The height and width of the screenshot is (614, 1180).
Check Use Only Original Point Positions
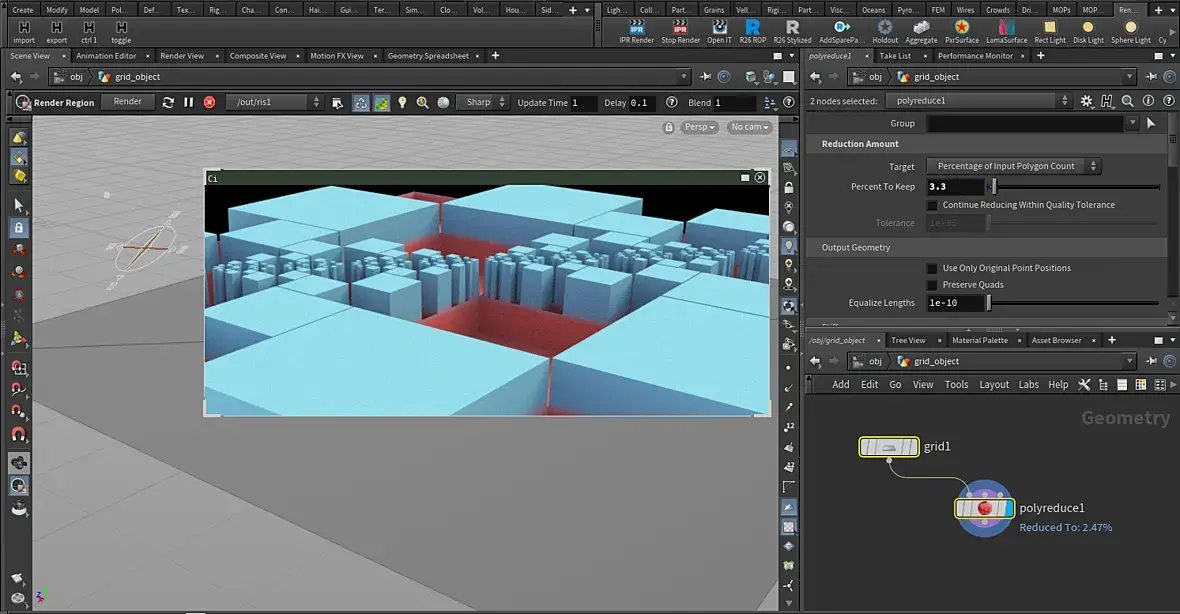point(933,268)
